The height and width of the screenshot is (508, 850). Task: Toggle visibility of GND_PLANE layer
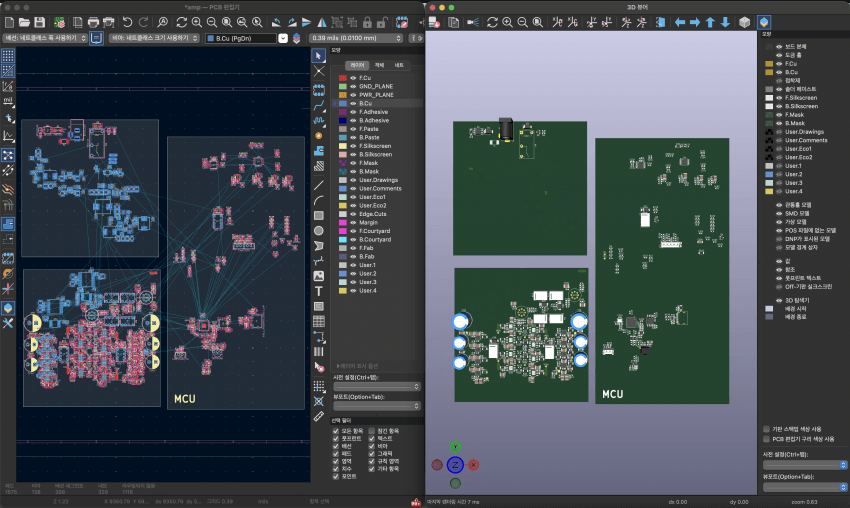[353, 86]
